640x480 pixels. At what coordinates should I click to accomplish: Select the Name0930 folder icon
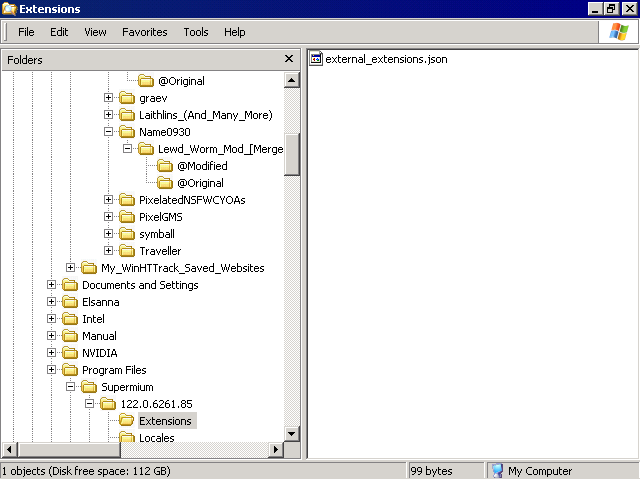(x=127, y=132)
